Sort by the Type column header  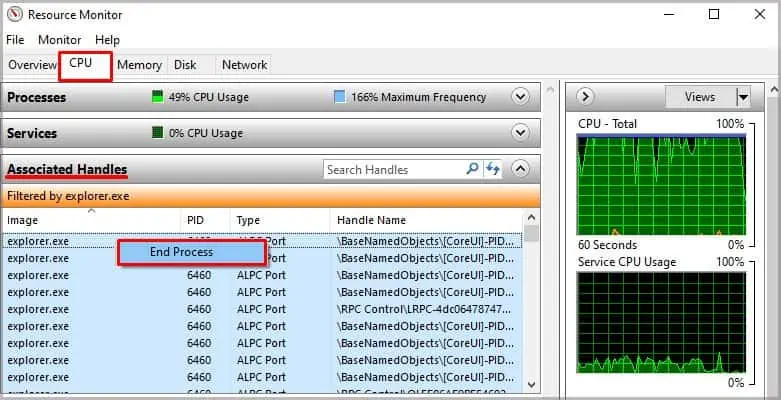[280, 220]
